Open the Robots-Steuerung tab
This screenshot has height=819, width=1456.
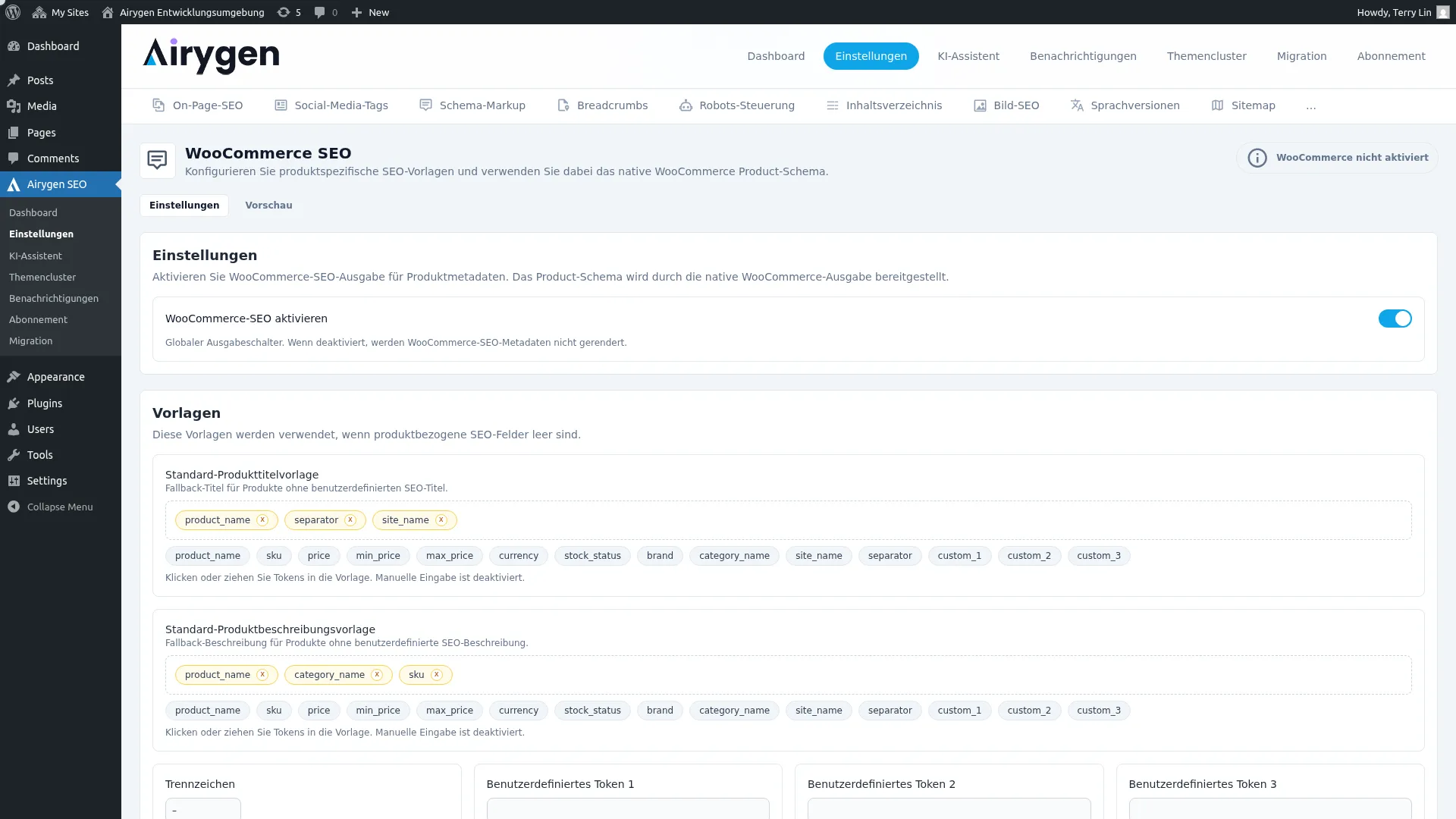(x=737, y=105)
